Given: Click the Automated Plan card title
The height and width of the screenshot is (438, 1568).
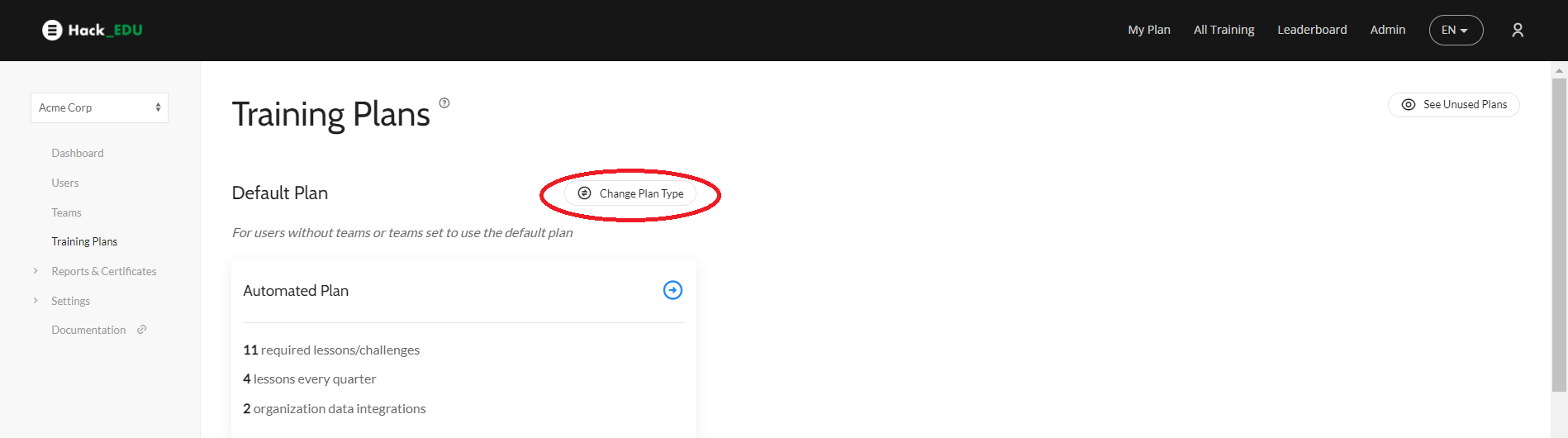Looking at the screenshot, I should coord(296,291).
